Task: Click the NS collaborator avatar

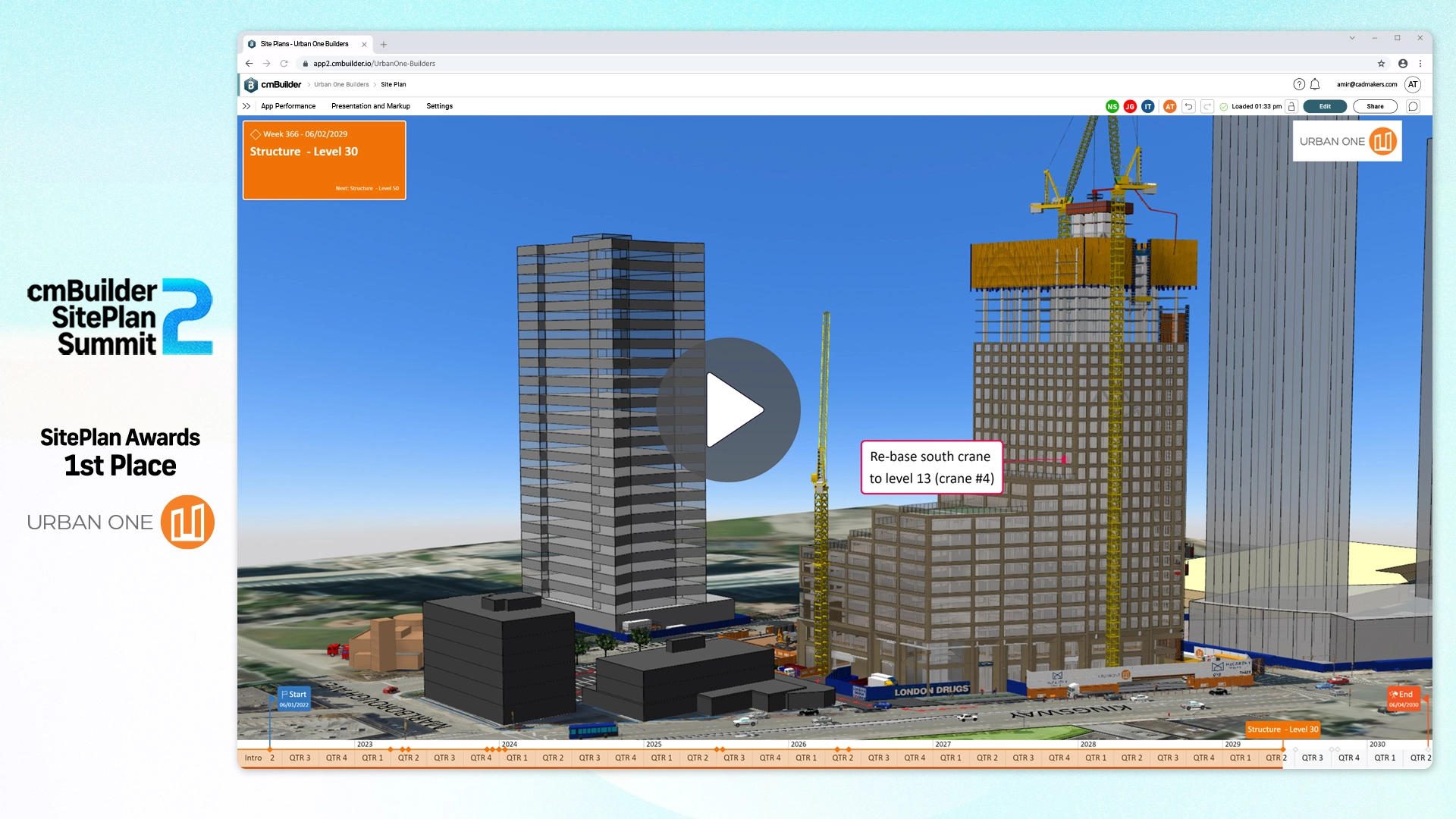Action: pos(1112,106)
